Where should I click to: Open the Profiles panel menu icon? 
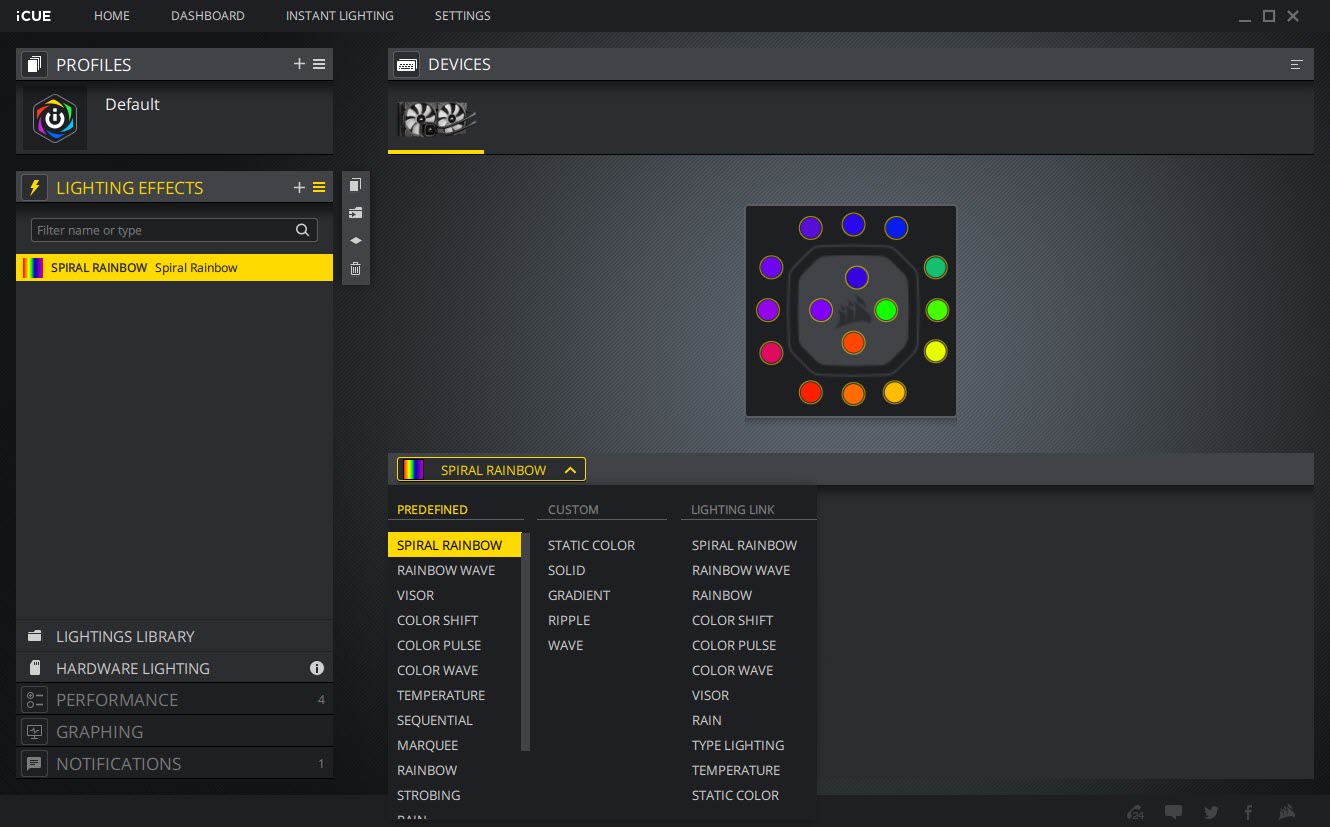pos(319,64)
